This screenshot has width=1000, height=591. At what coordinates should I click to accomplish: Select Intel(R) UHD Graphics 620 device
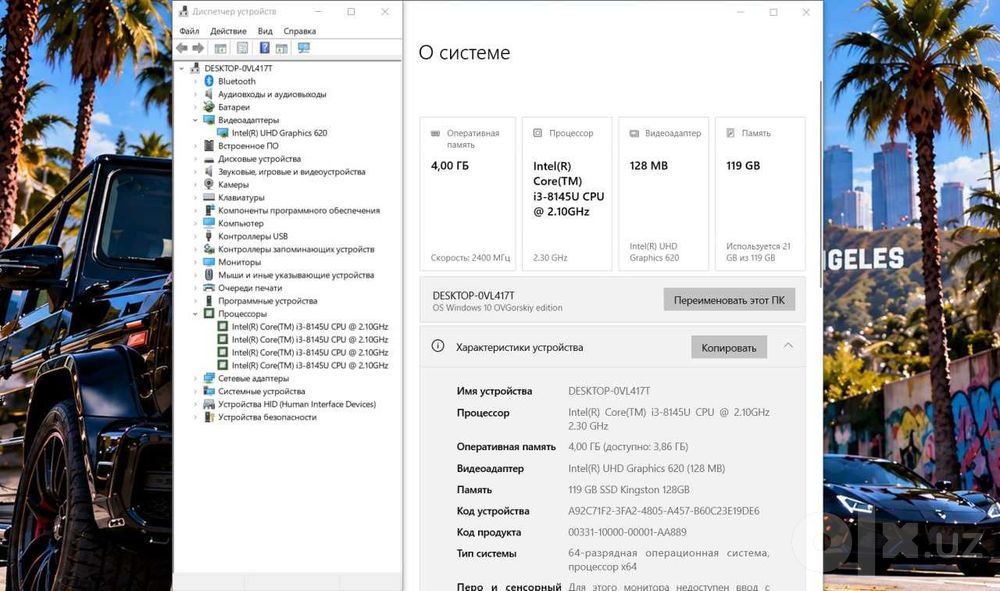tap(279, 133)
